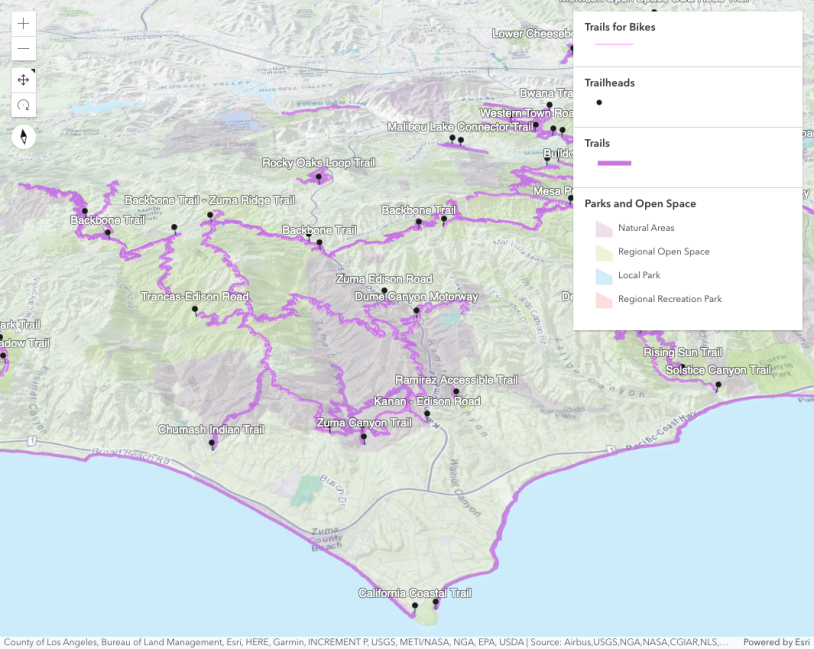This screenshot has height=649, width=814.
Task: Open the Solstice Canyon Trail trailhead marker
Action: 718,384
